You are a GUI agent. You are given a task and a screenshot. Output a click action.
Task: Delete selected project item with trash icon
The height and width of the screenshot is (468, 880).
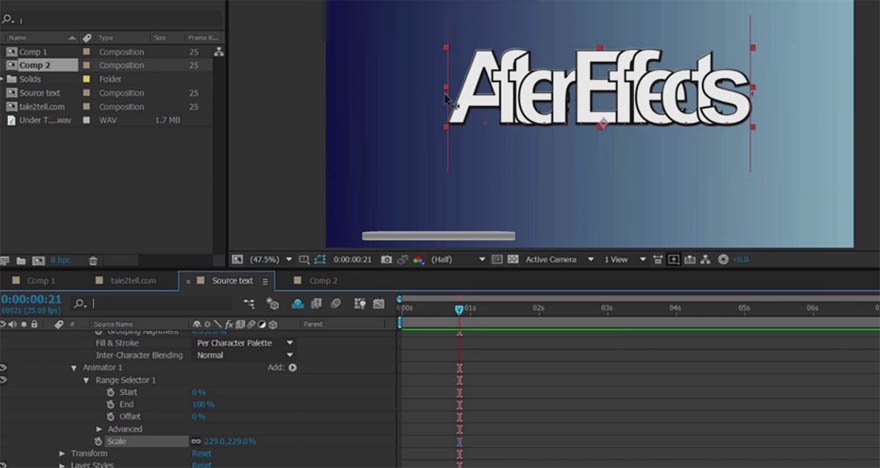[93, 260]
